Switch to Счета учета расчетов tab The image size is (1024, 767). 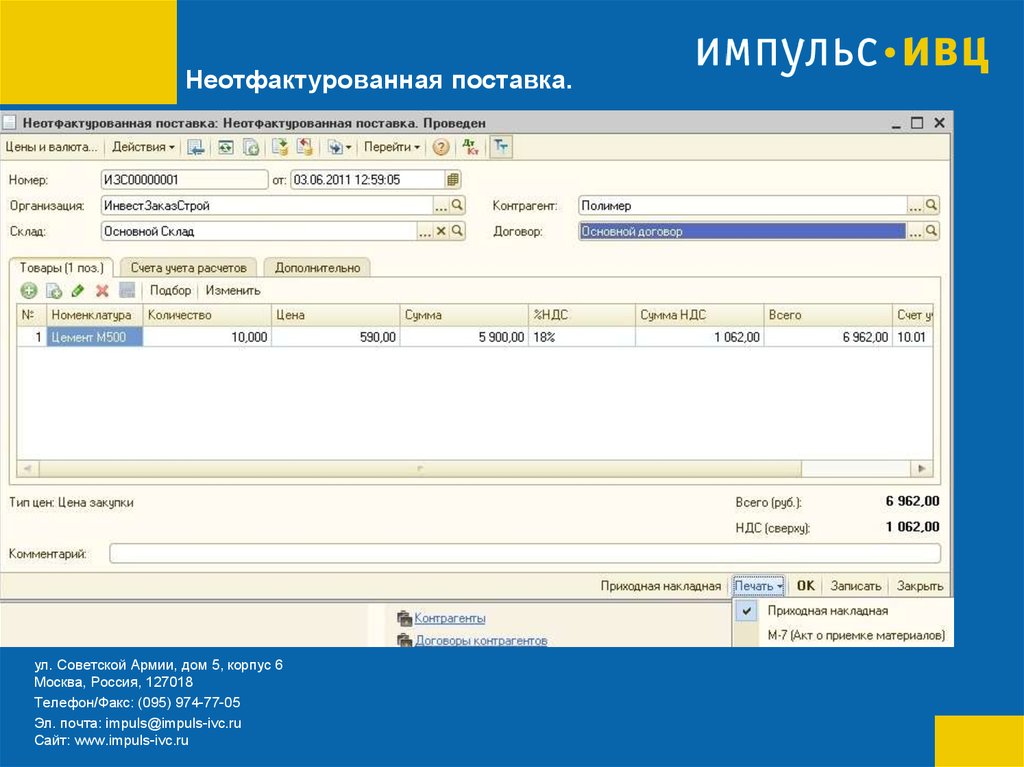tap(188, 268)
